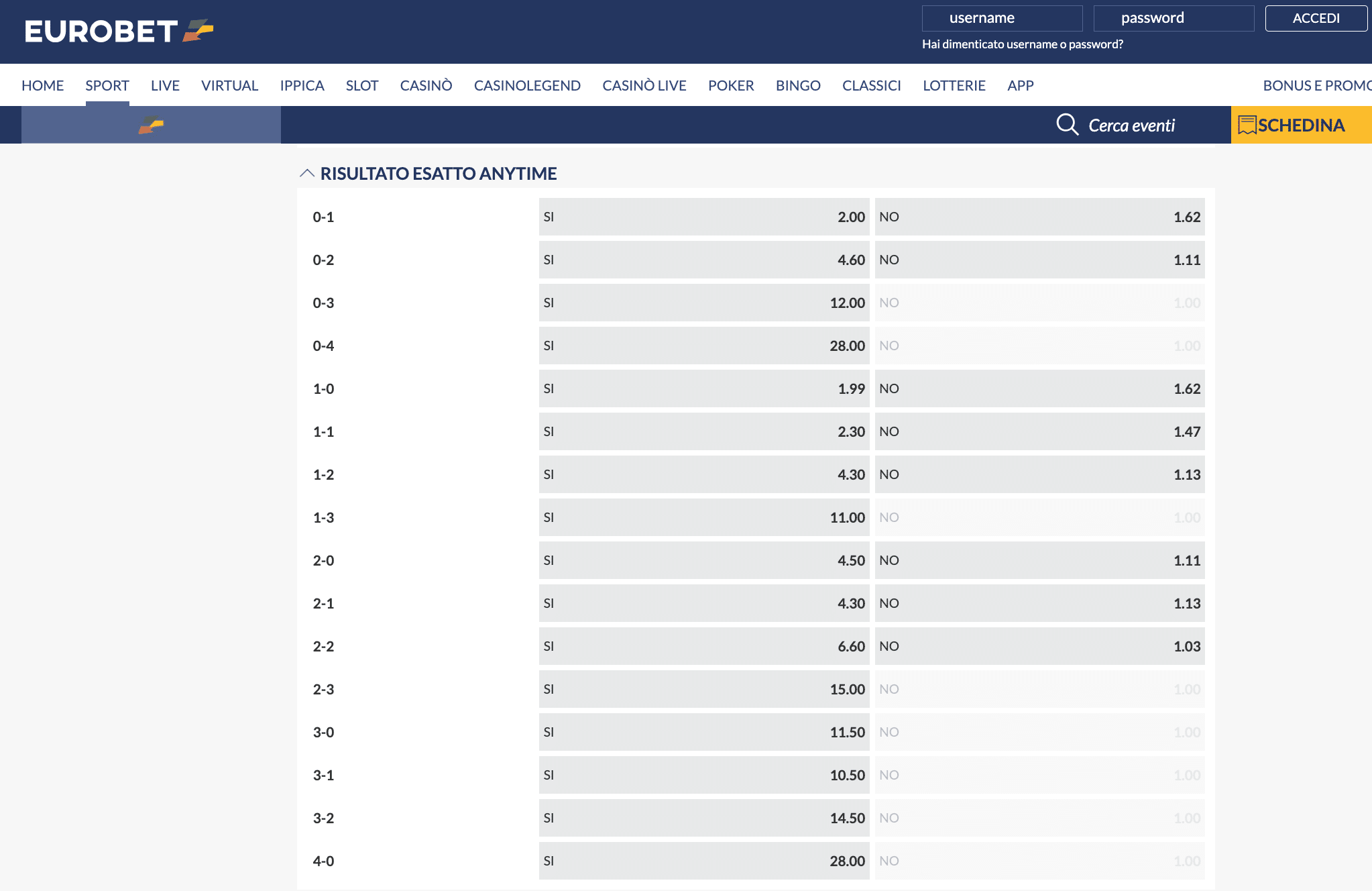The image size is (1372, 891).
Task: Open the POKER menu item
Action: pyautogui.click(x=731, y=85)
